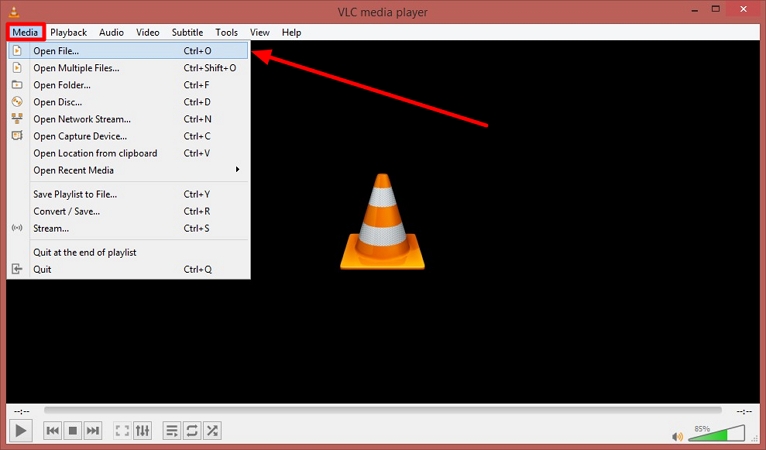Select Open Disc... menu entry
Image resolution: width=766 pixels, height=450 pixels.
128,102
